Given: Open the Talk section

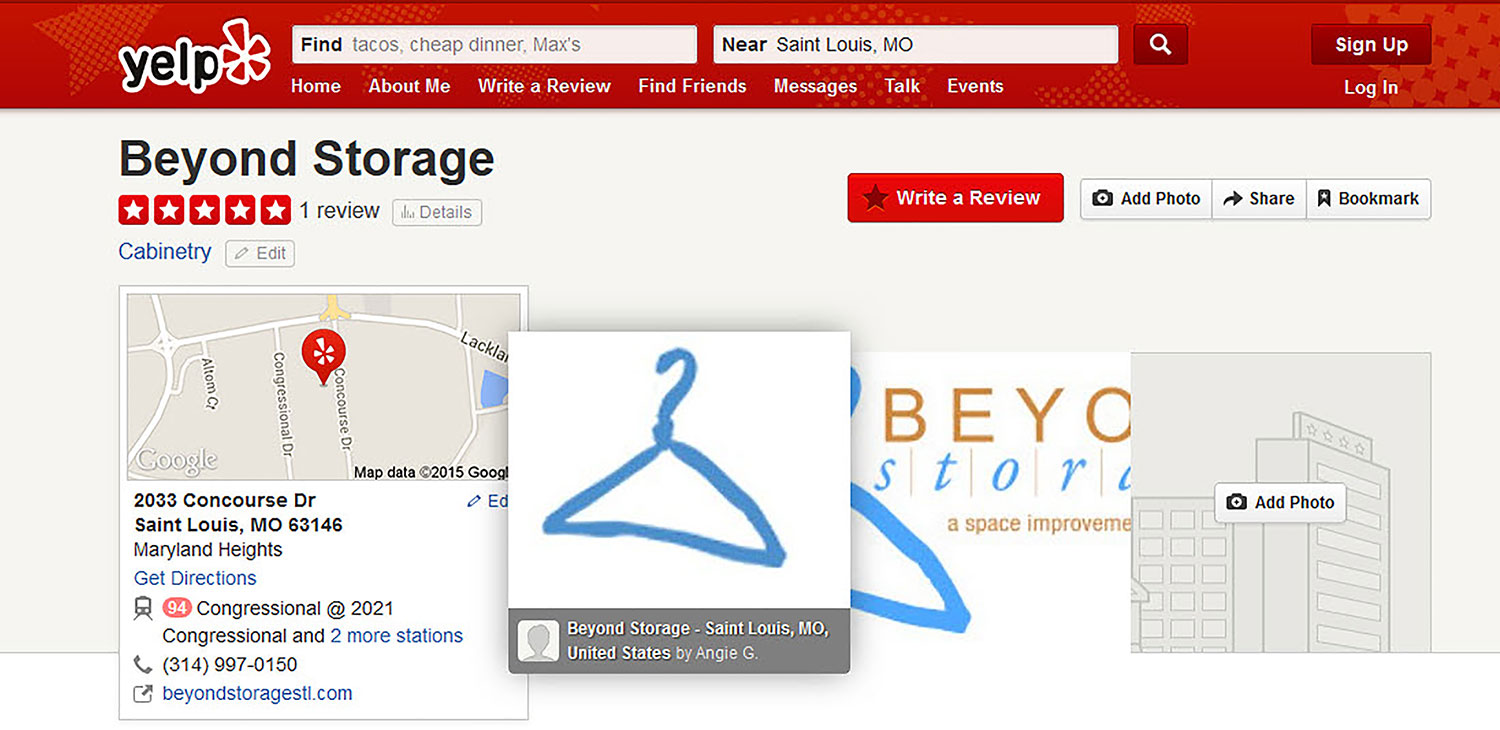Looking at the screenshot, I should (x=902, y=86).
